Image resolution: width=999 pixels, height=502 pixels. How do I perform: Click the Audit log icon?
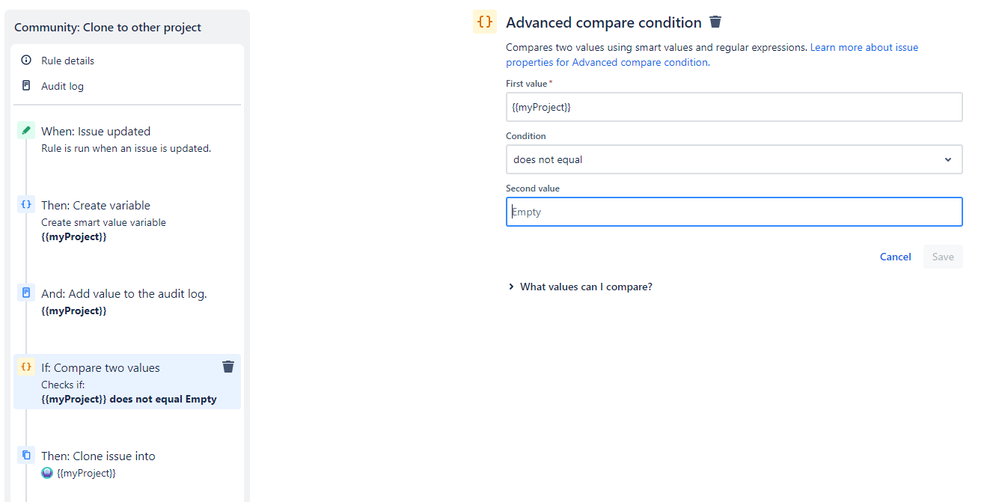pos(26,85)
